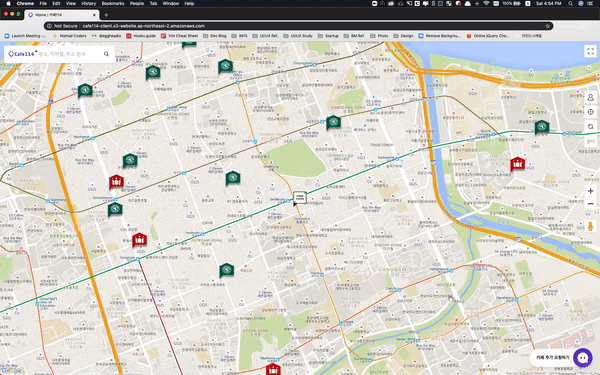Open the People menu
This screenshot has width=600, height=375.
pos(137,3)
